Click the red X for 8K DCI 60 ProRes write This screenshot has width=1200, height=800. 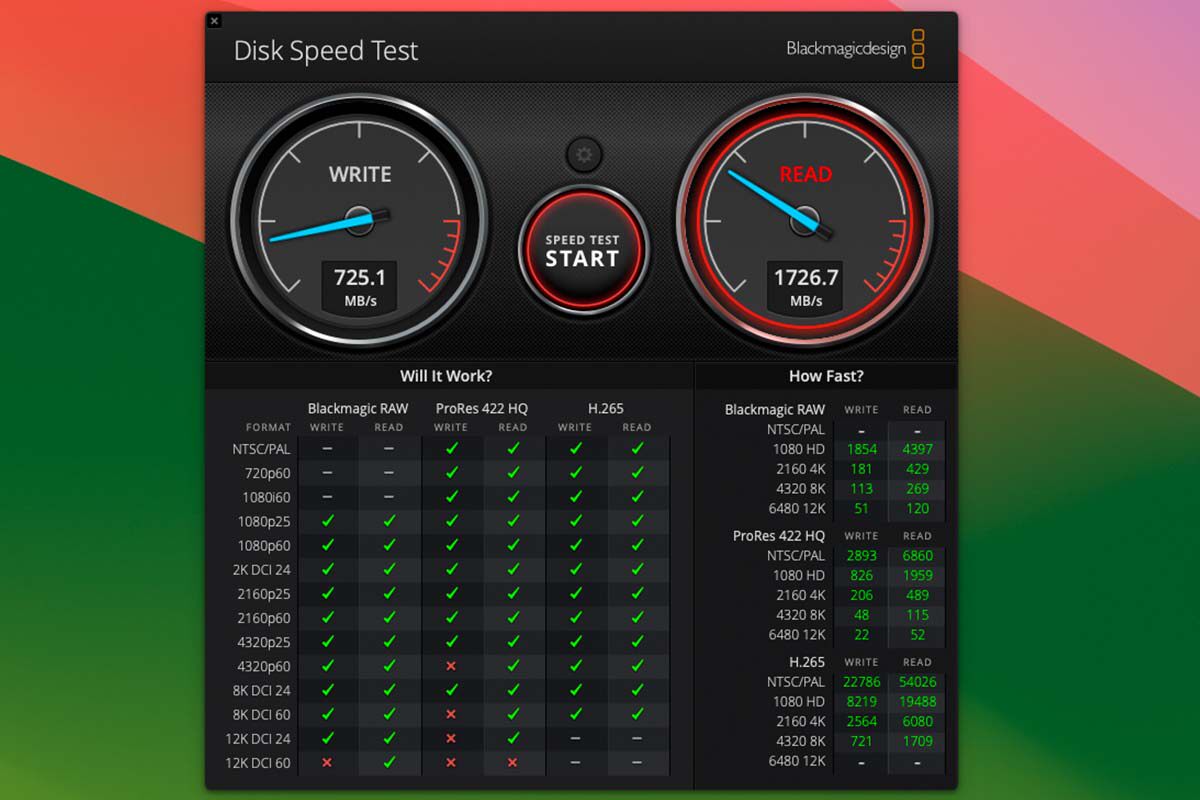pos(451,714)
